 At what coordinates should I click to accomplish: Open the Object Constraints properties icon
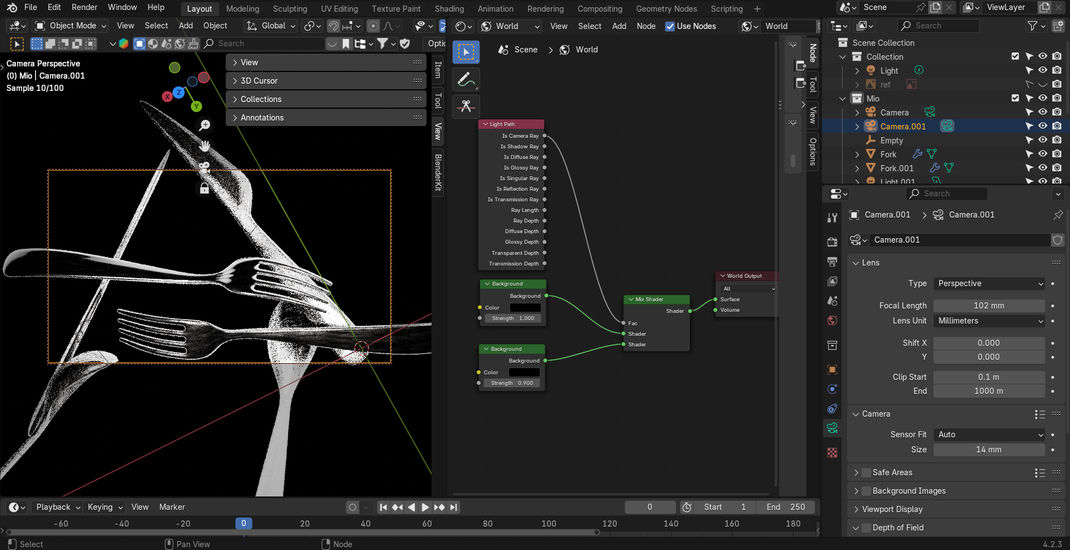point(832,409)
